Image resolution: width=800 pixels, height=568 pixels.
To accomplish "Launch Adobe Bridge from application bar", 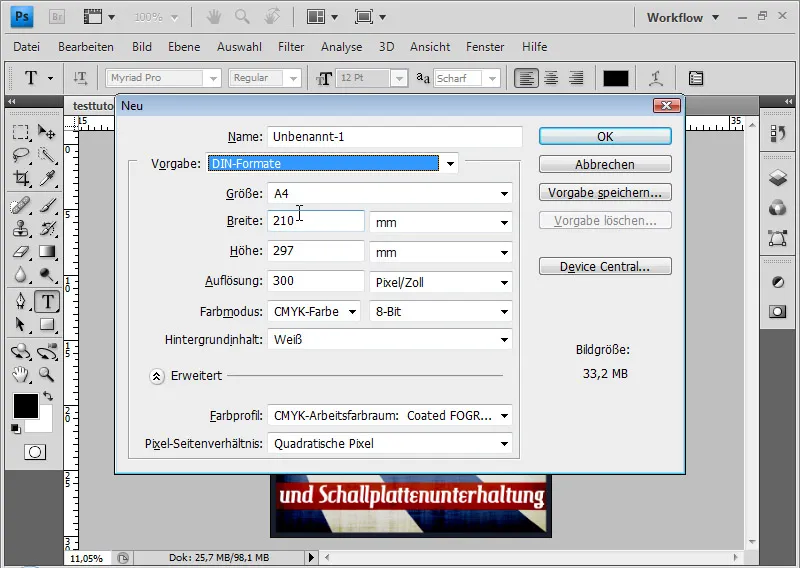I will click(x=57, y=17).
